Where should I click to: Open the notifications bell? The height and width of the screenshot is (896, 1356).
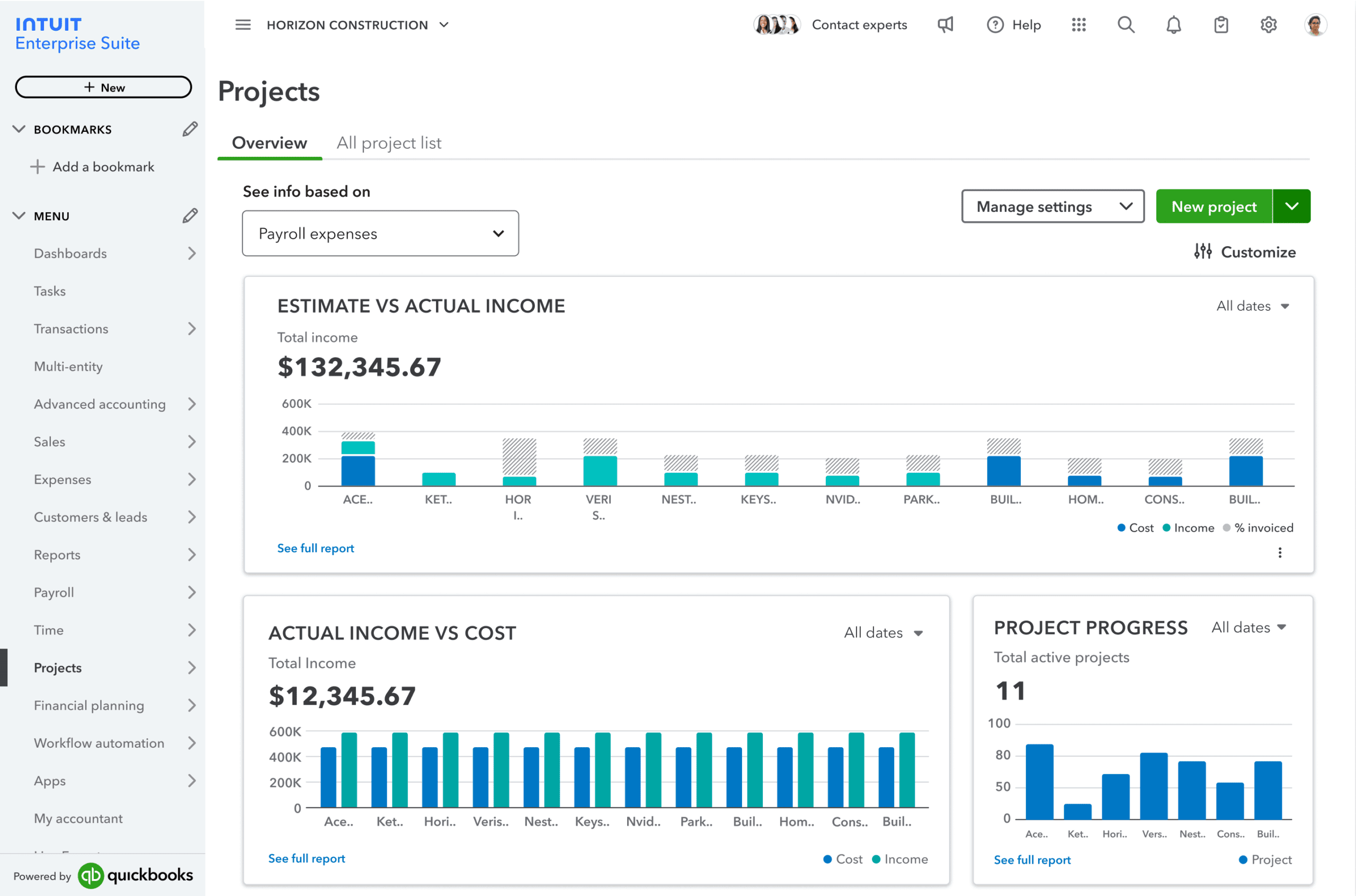coord(1173,25)
